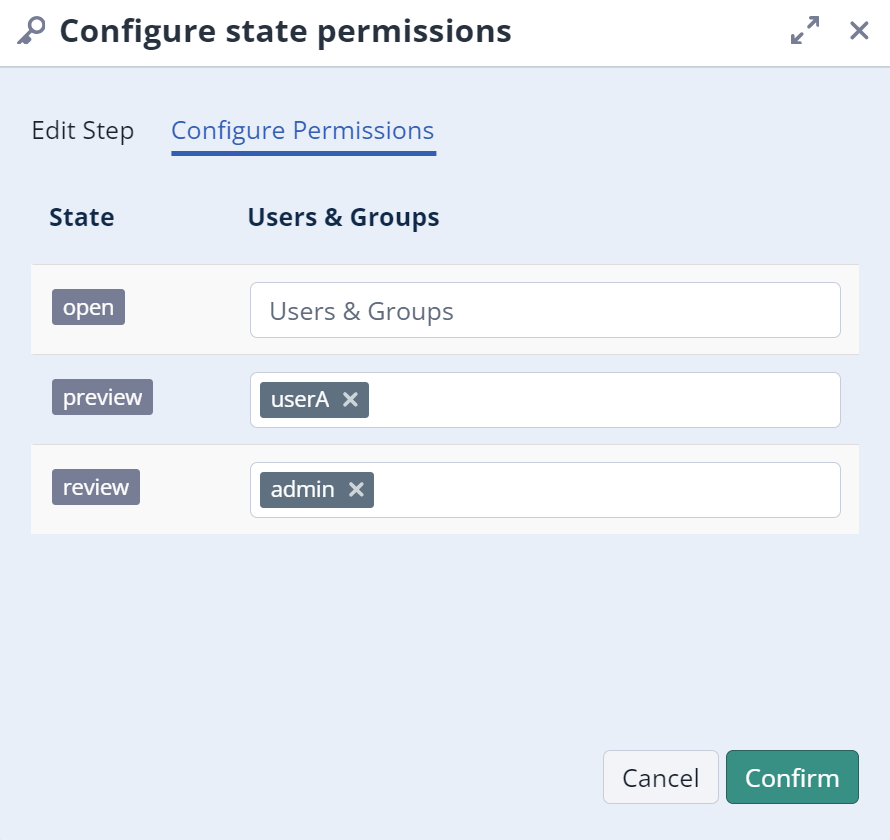Screen dimensions: 890x840
Task: Click the key icon in dialog title
Action: (31, 32)
